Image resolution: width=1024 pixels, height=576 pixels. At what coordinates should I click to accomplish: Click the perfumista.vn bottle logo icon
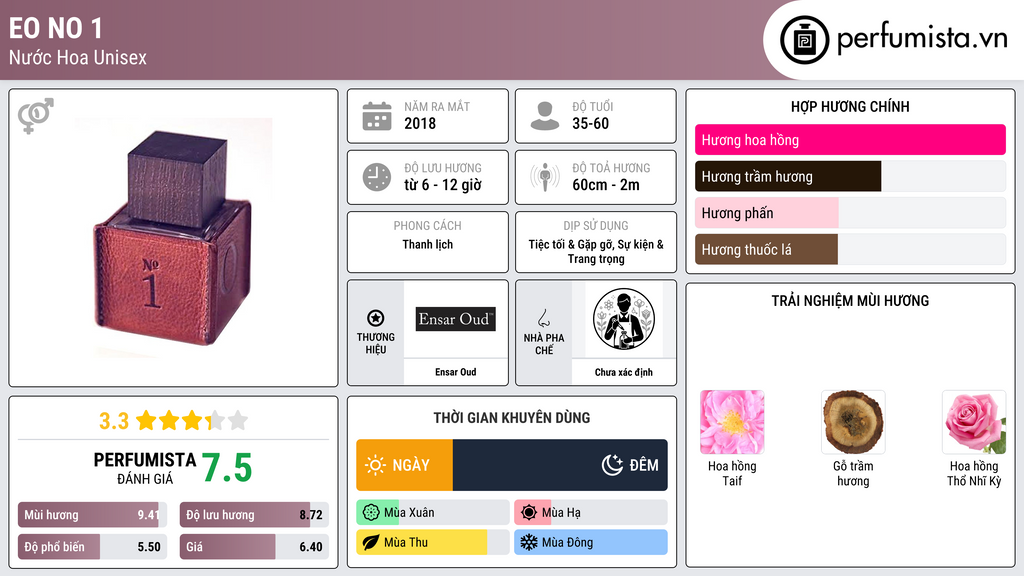pyautogui.click(x=805, y=40)
